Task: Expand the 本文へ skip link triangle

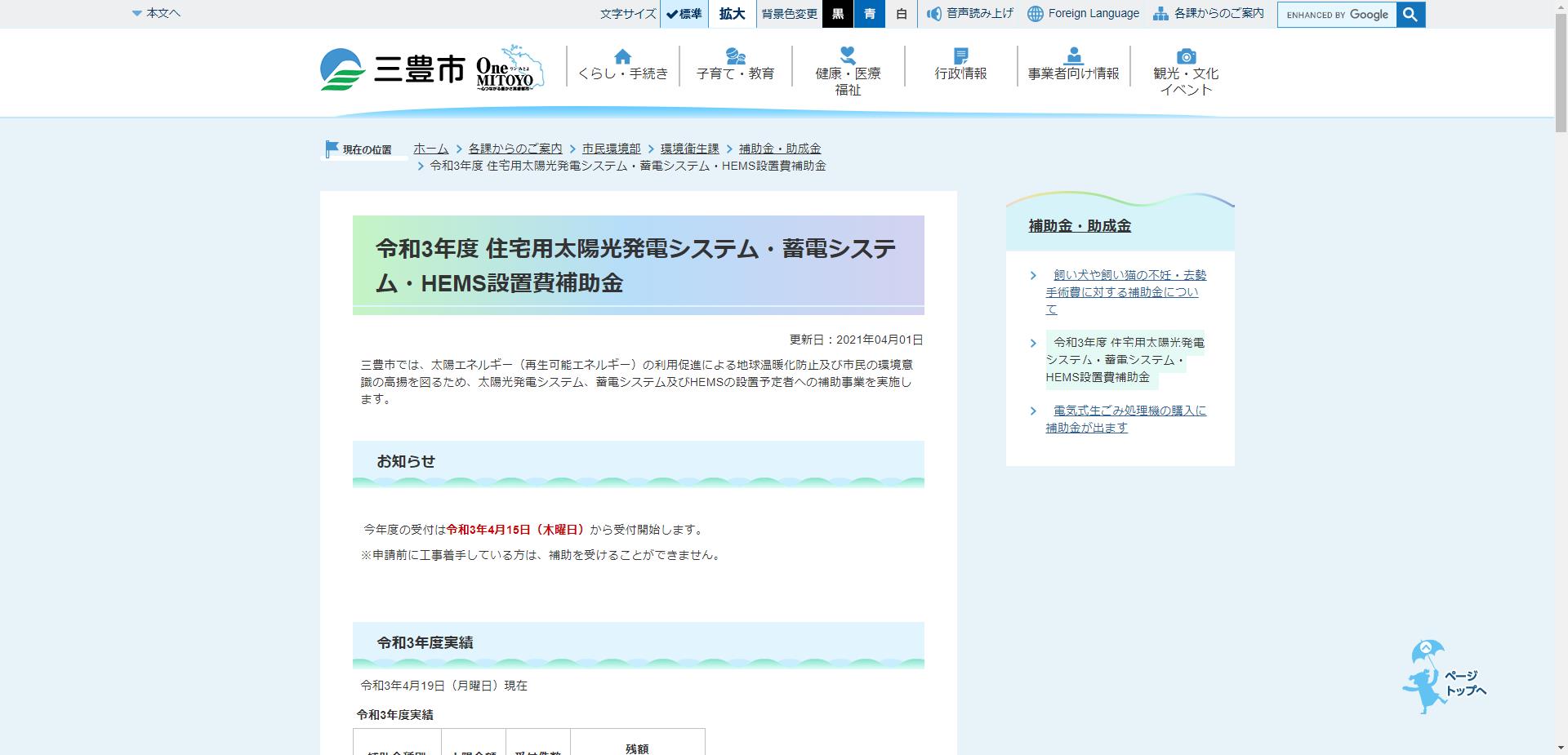Action: pyautogui.click(x=136, y=13)
